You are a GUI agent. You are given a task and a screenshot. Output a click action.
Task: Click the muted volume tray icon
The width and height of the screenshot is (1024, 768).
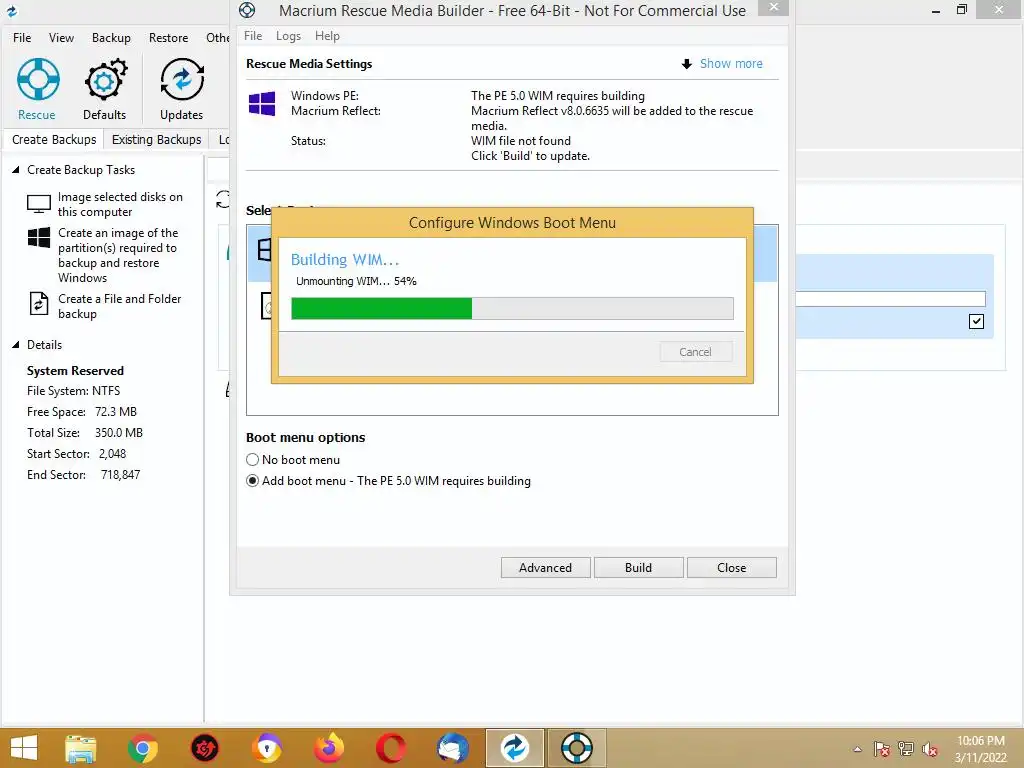(x=930, y=748)
